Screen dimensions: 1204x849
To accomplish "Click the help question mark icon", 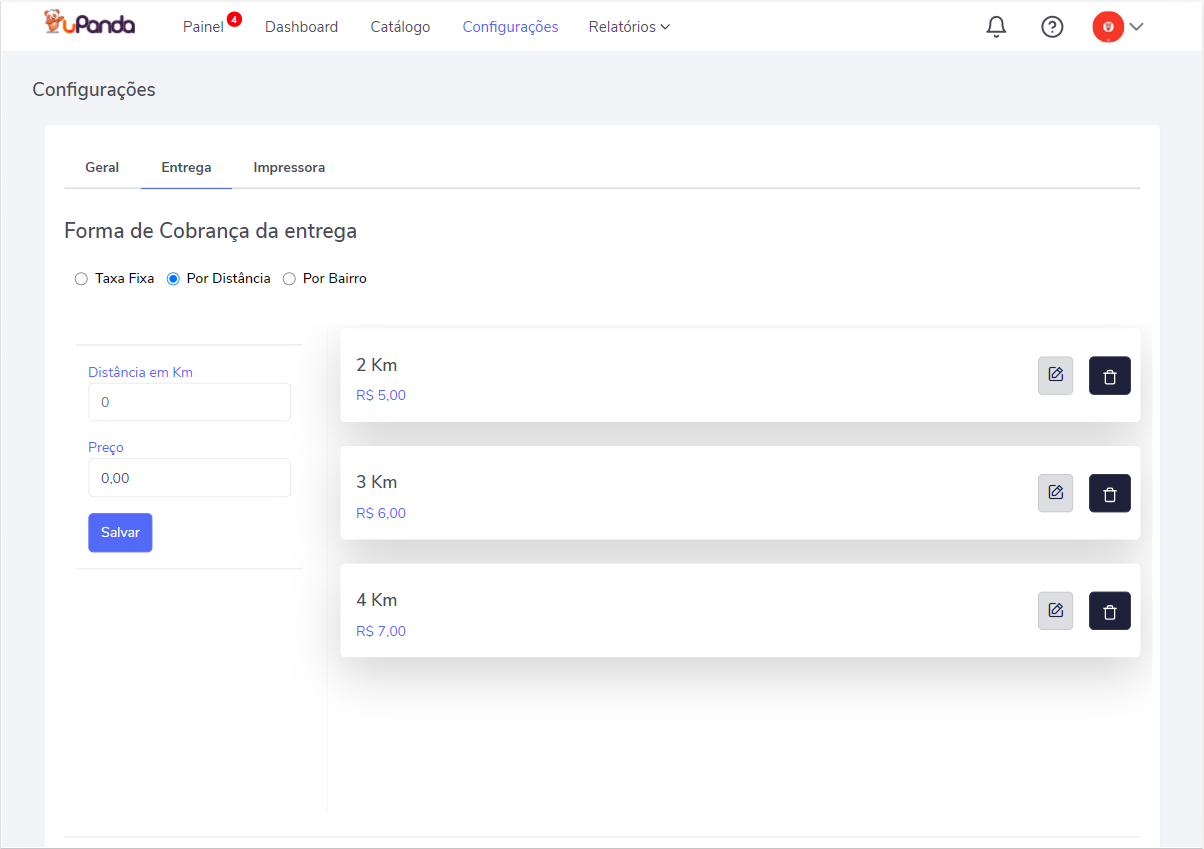I will (1052, 27).
